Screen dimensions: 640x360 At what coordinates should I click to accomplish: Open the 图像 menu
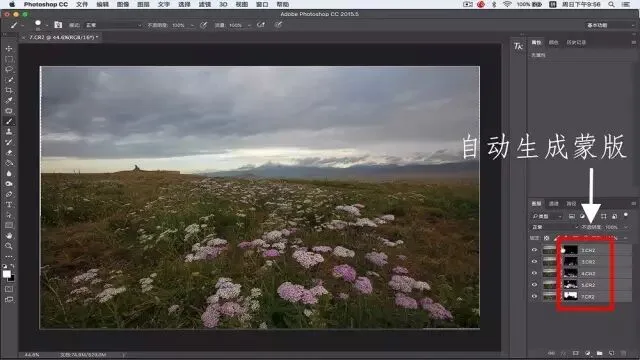122,4
